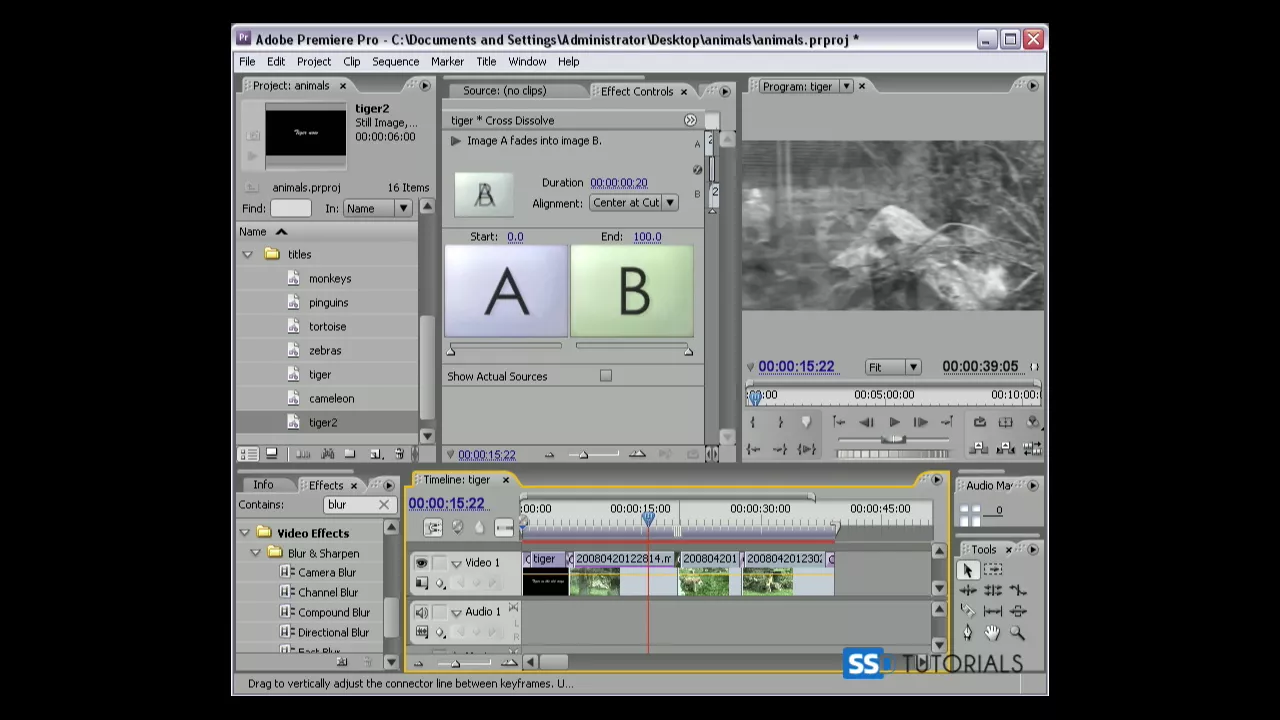1280x720 pixels.
Task: Set In point in Program monitor
Action: pyautogui.click(x=752, y=422)
